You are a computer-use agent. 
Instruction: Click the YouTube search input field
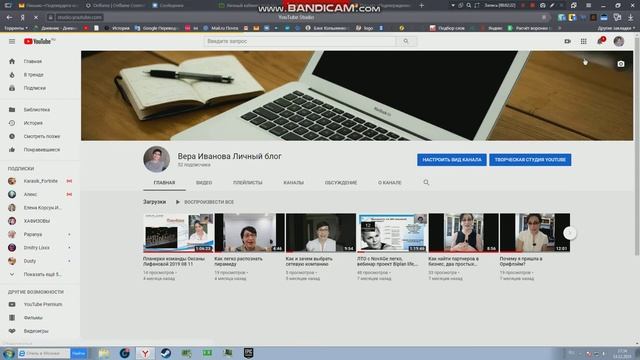[x=300, y=41]
